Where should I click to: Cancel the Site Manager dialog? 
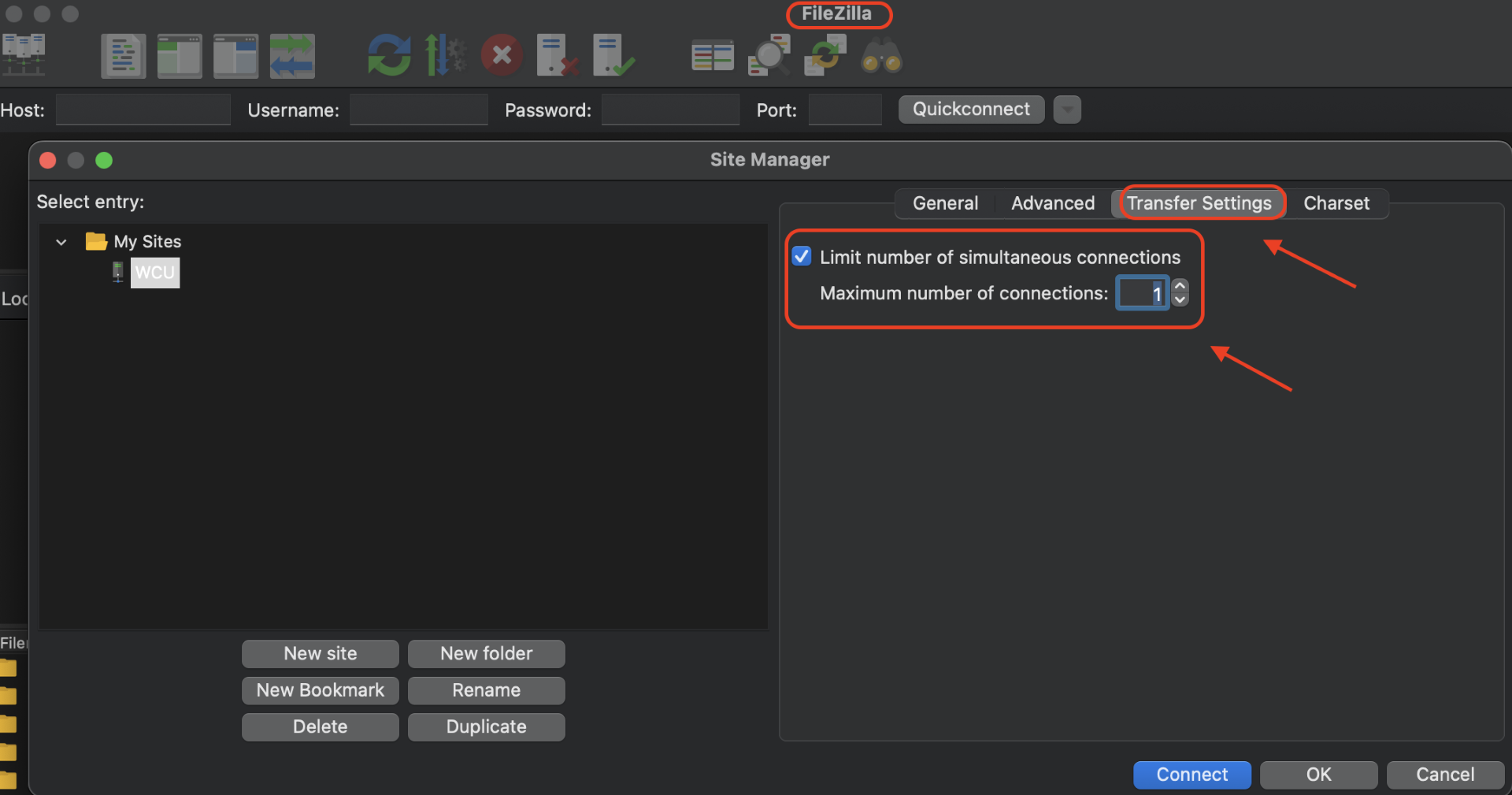click(x=1446, y=775)
